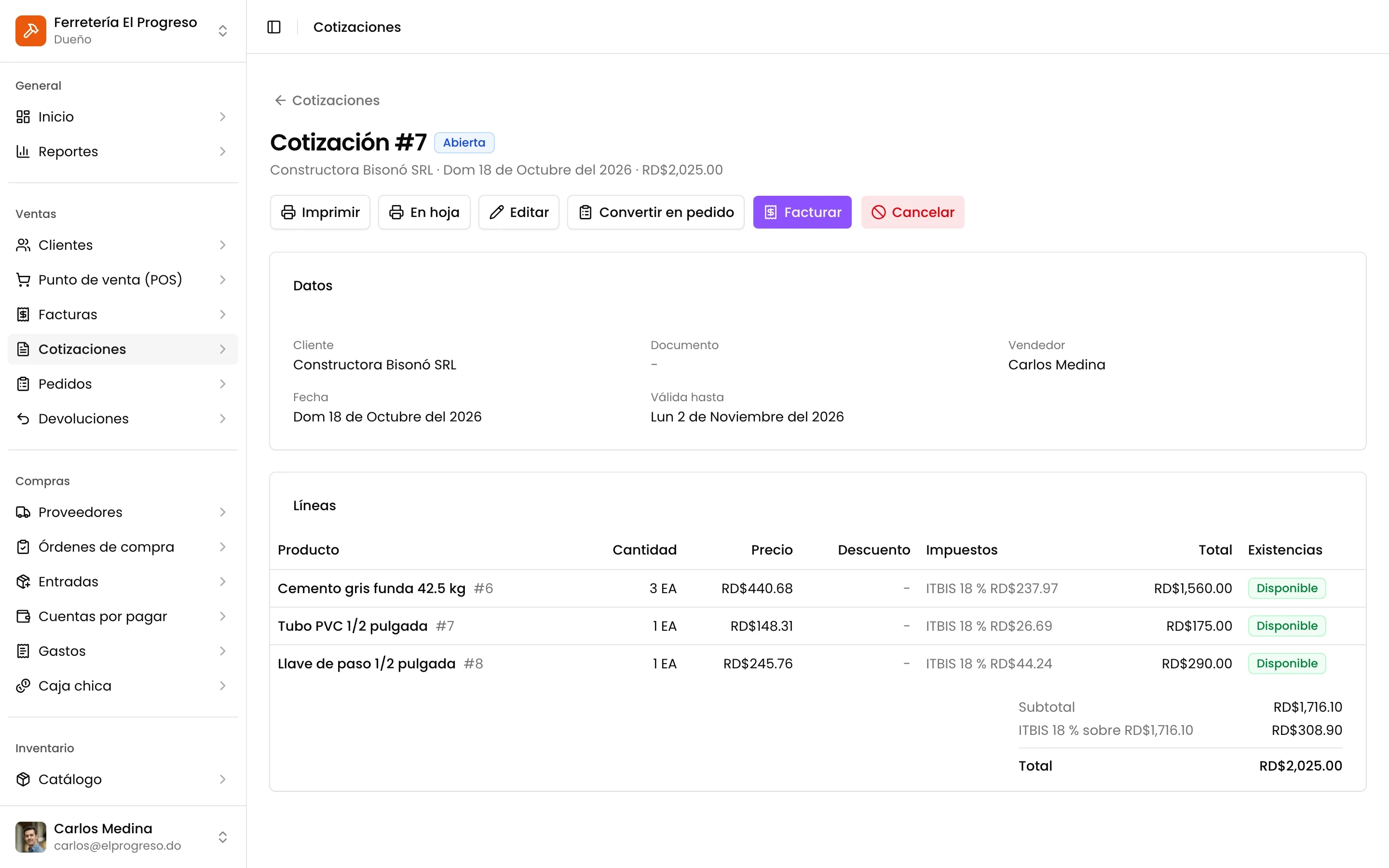Go back via the Cotizaciones arrow link
The height and width of the screenshot is (868, 1389).
coord(327,100)
